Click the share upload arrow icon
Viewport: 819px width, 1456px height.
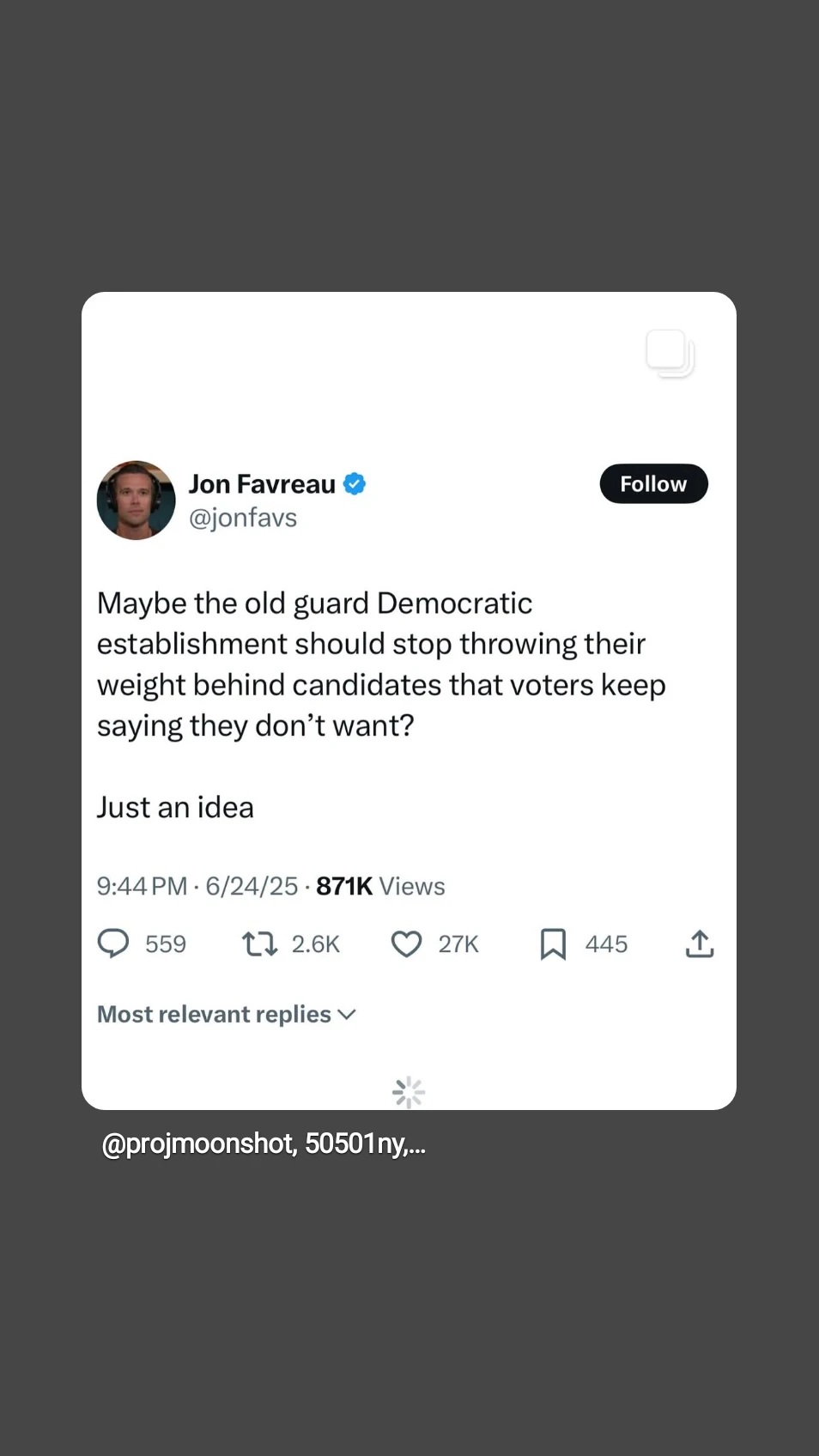click(x=700, y=943)
